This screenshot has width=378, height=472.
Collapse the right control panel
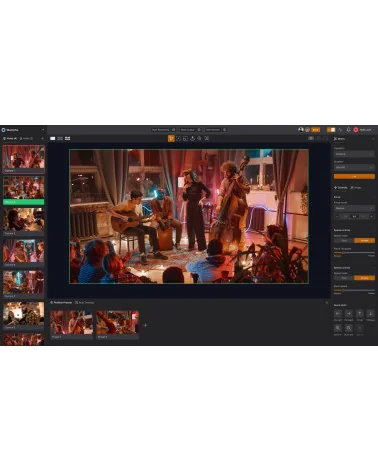[x=373, y=139]
